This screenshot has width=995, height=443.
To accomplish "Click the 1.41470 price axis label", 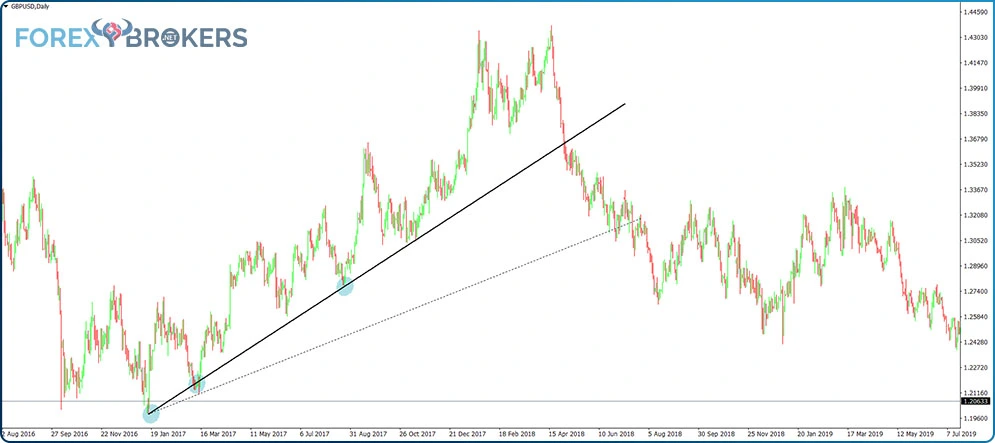I will [x=975, y=63].
